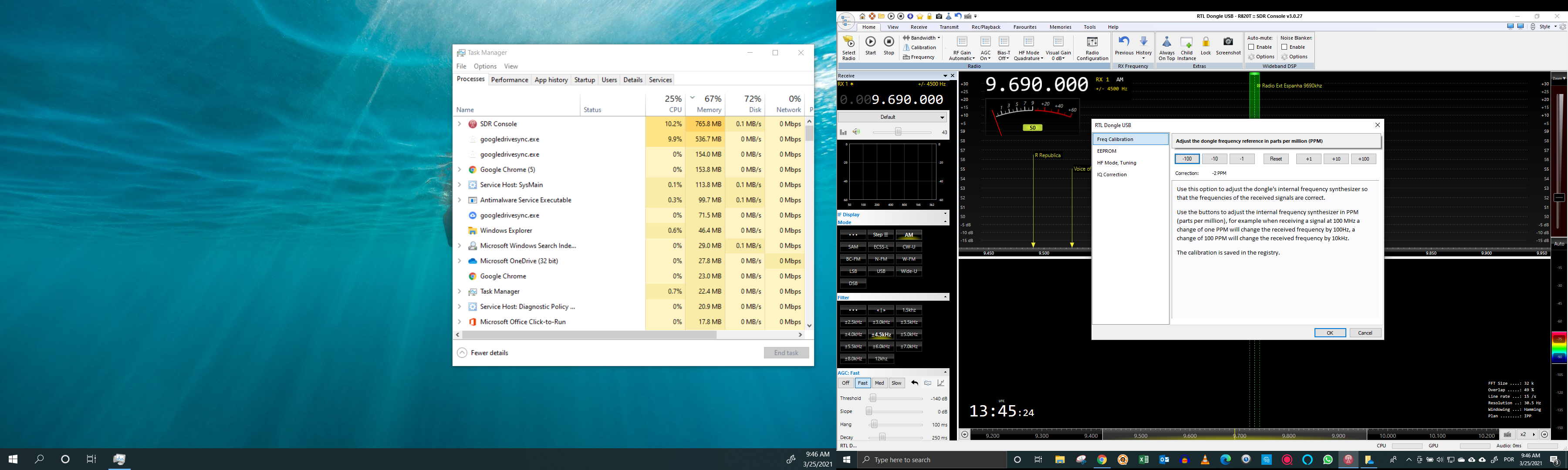Screen dimensions: 1568x470
Task: Click the -100 PPM button
Action: tap(1186, 159)
